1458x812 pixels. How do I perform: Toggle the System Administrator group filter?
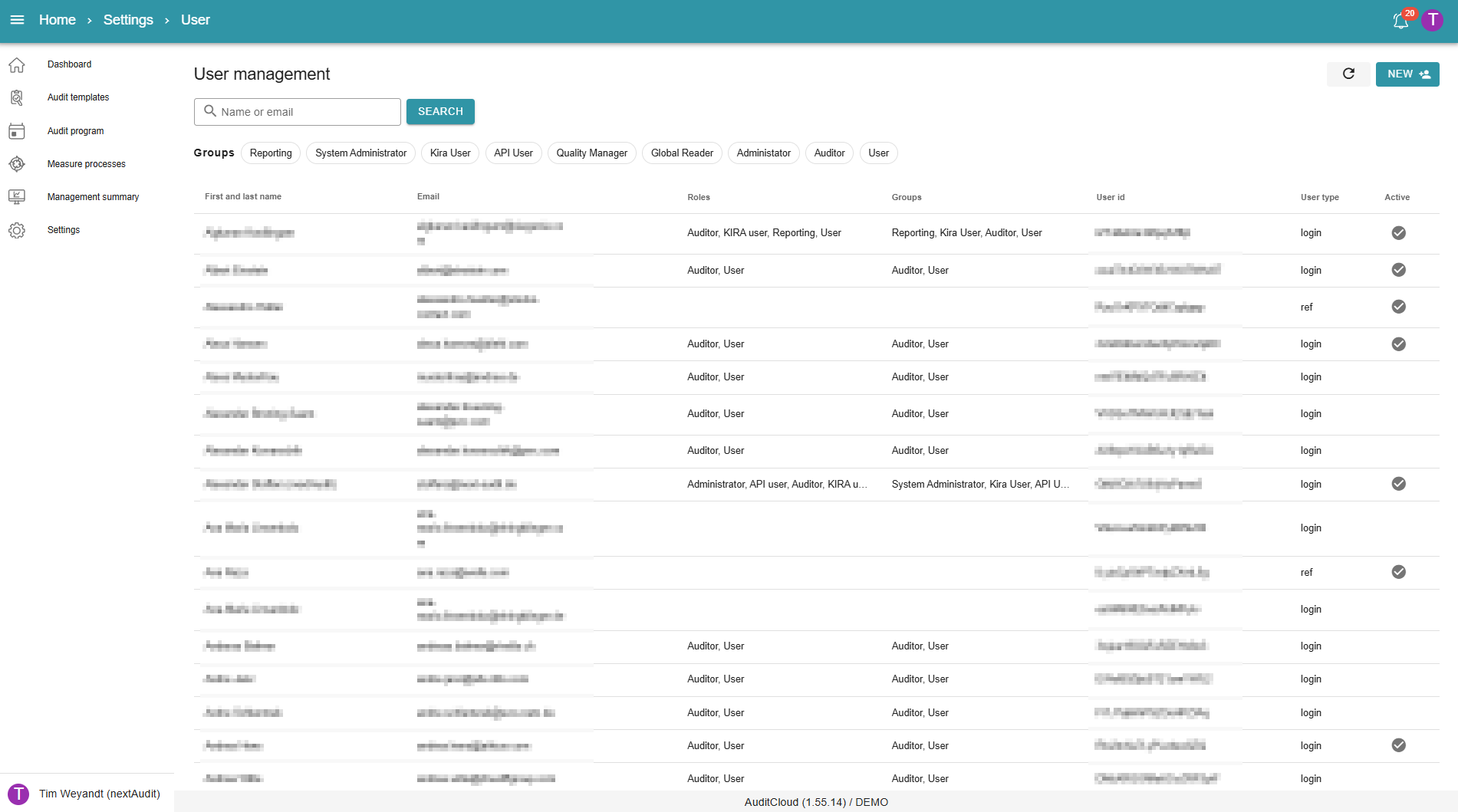[360, 153]
